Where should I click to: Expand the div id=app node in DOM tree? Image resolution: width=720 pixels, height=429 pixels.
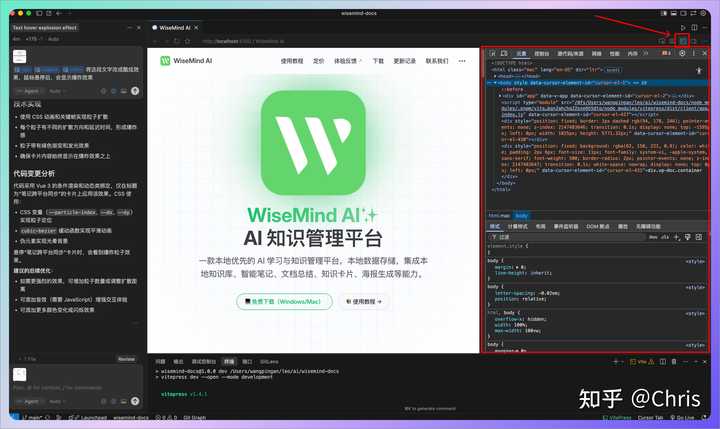pos(500,96)
